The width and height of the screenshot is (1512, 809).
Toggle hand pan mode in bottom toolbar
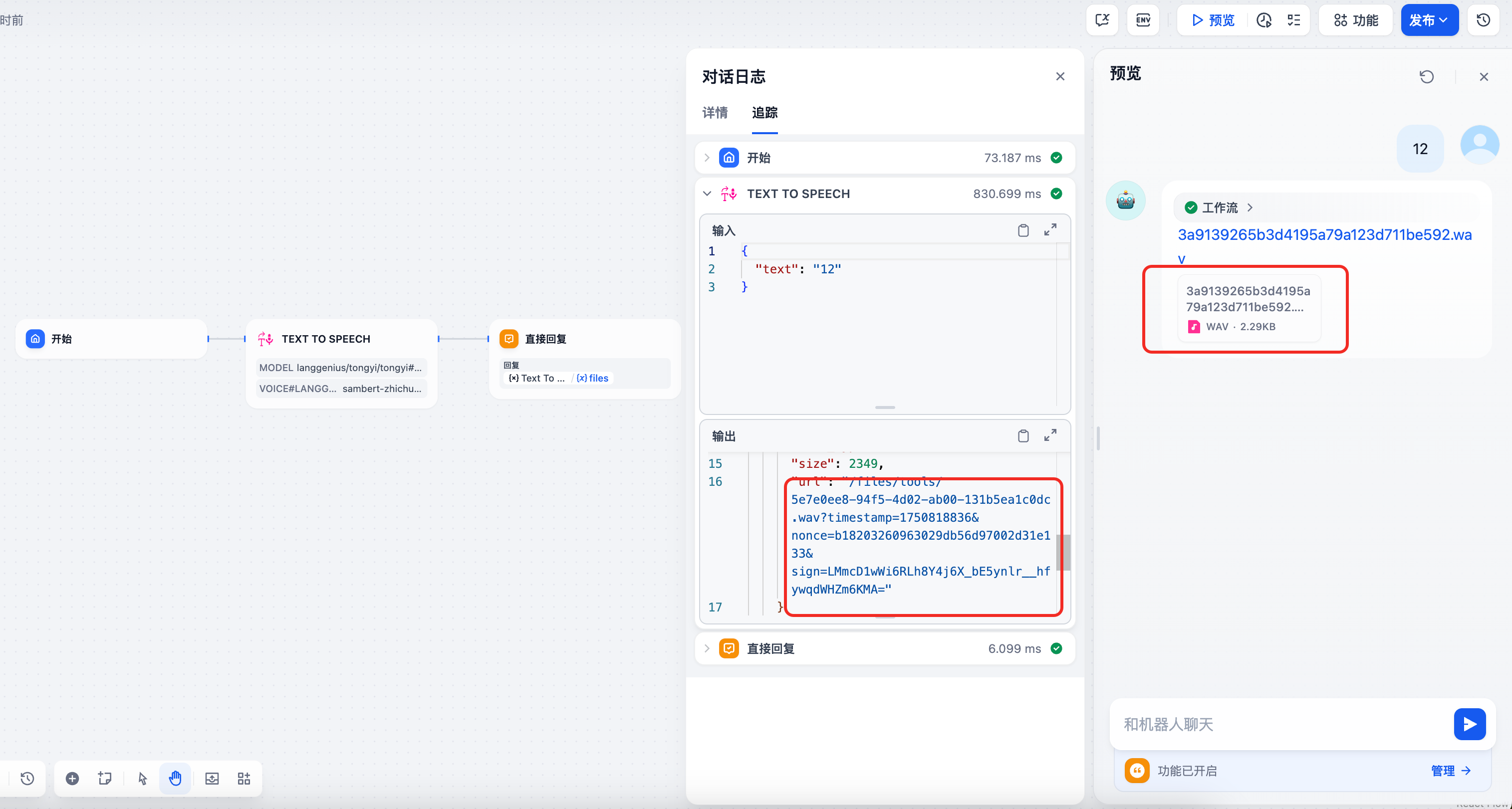175,779
